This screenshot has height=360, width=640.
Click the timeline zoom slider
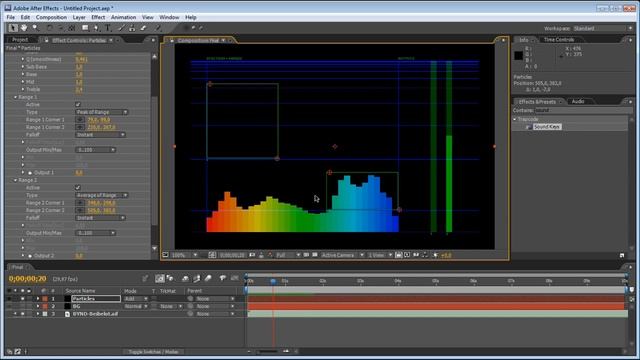coord(267,351)
